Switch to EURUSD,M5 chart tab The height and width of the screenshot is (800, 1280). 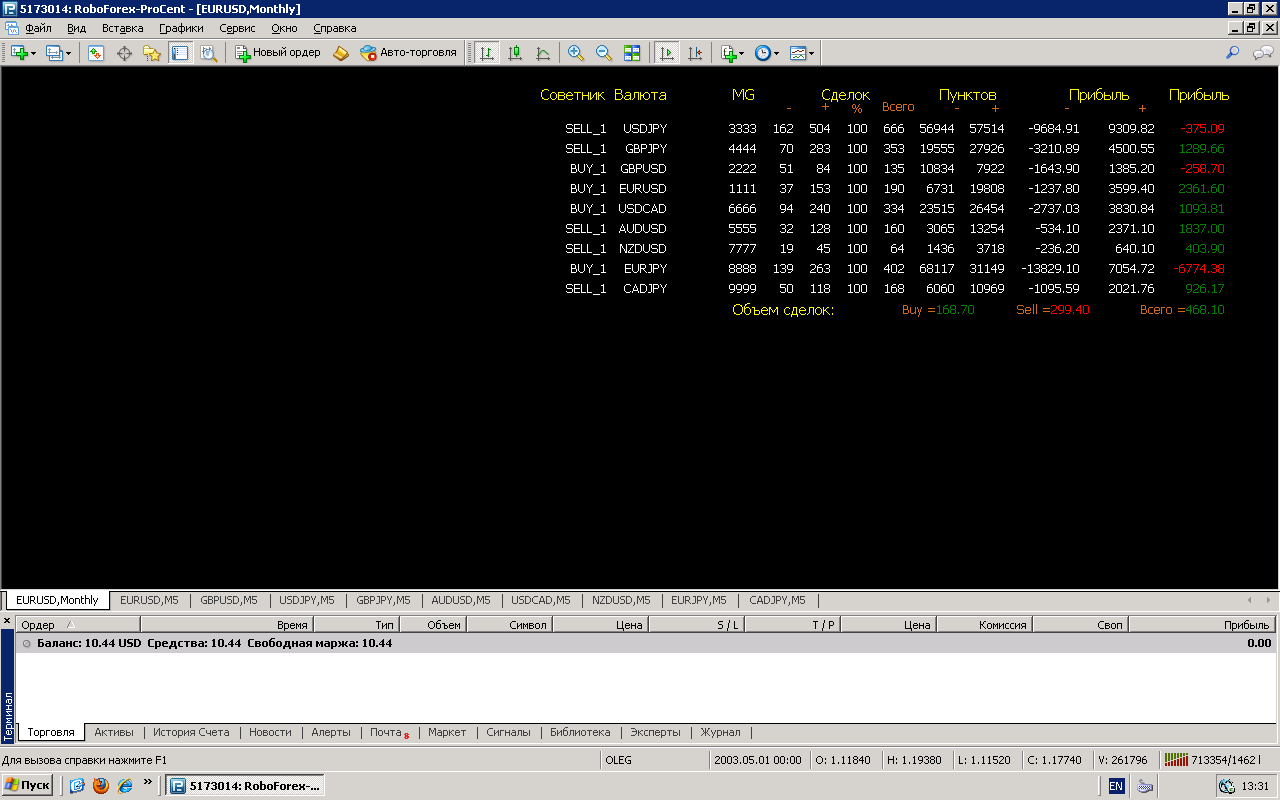pyautogui.click(x=149, y=600)
